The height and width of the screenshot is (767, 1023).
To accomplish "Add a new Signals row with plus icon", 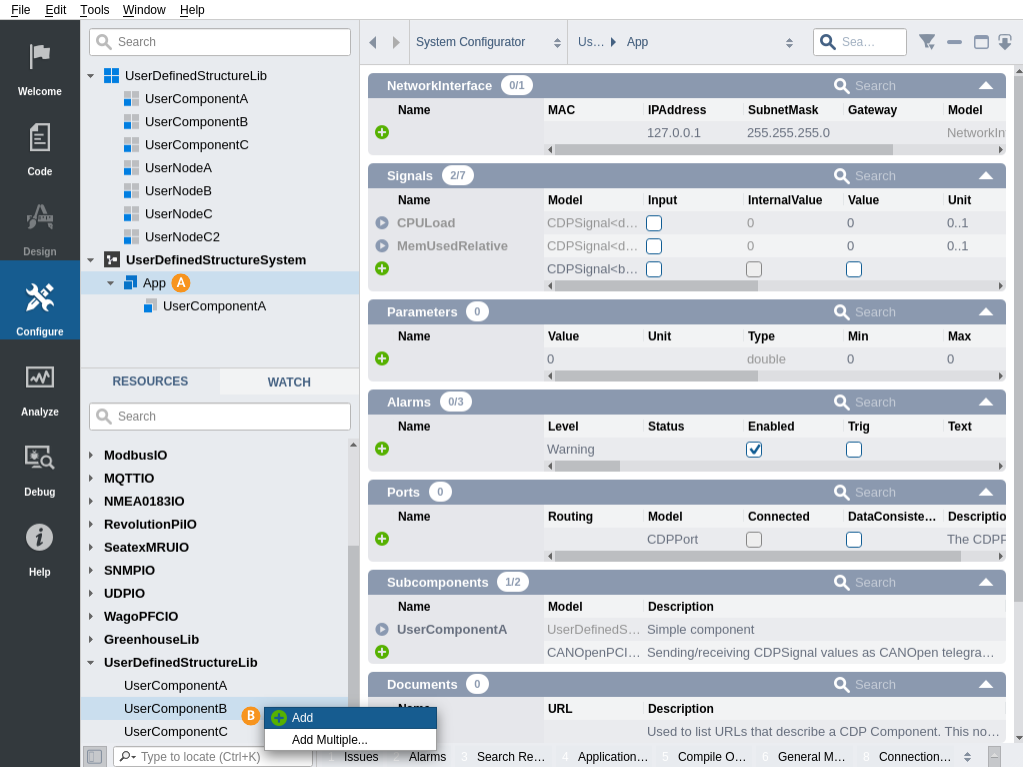I will 382,269.
